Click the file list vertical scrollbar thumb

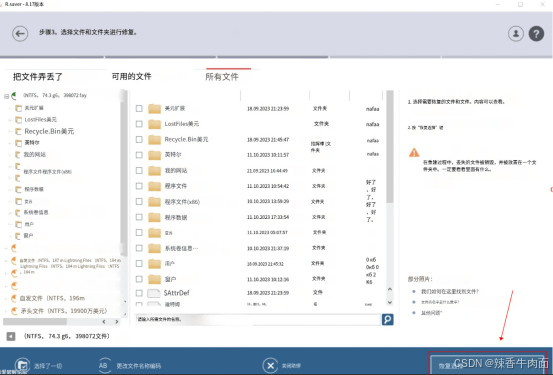point(390,146)
